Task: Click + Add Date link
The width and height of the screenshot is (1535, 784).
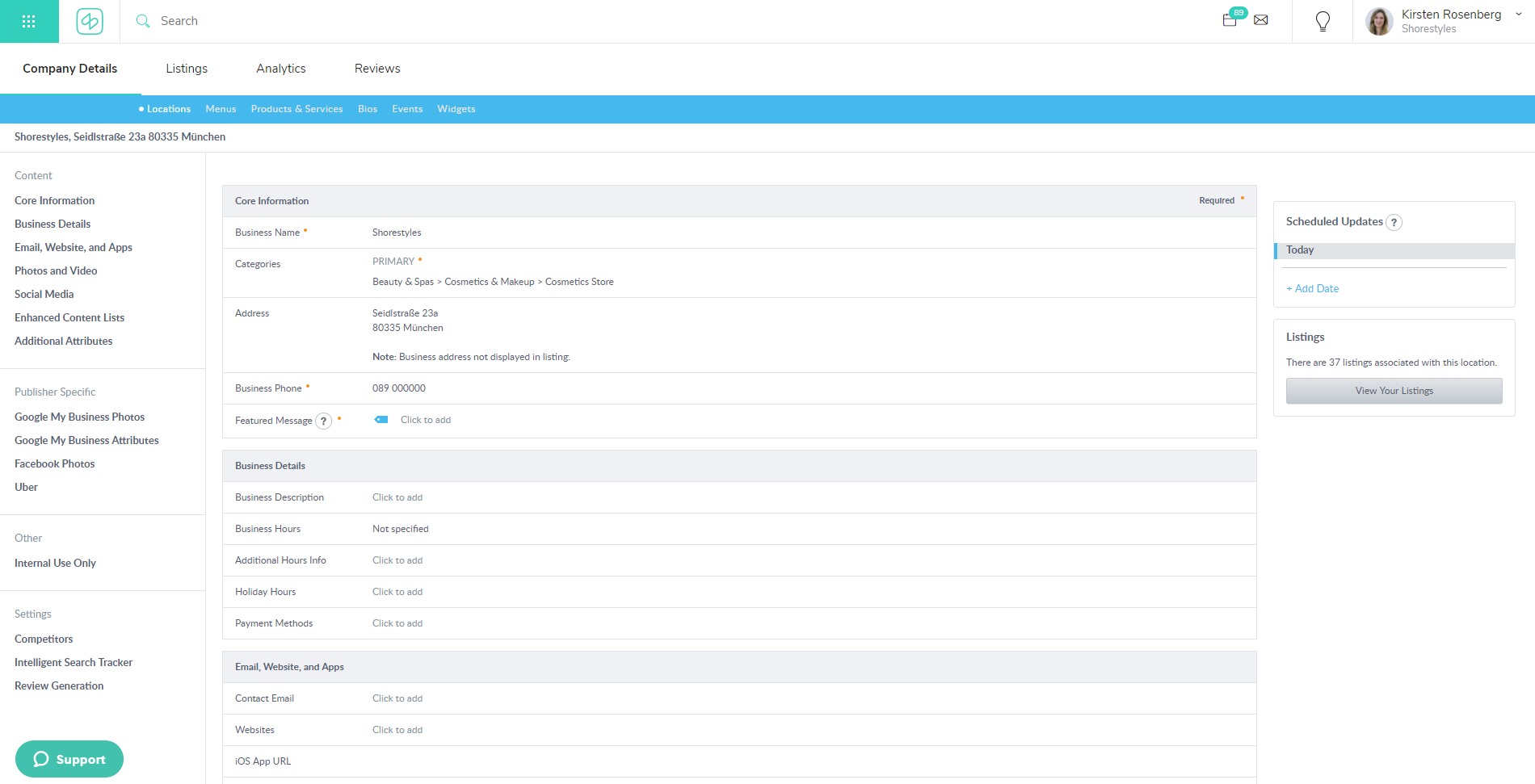Action: pos(1312,288)
